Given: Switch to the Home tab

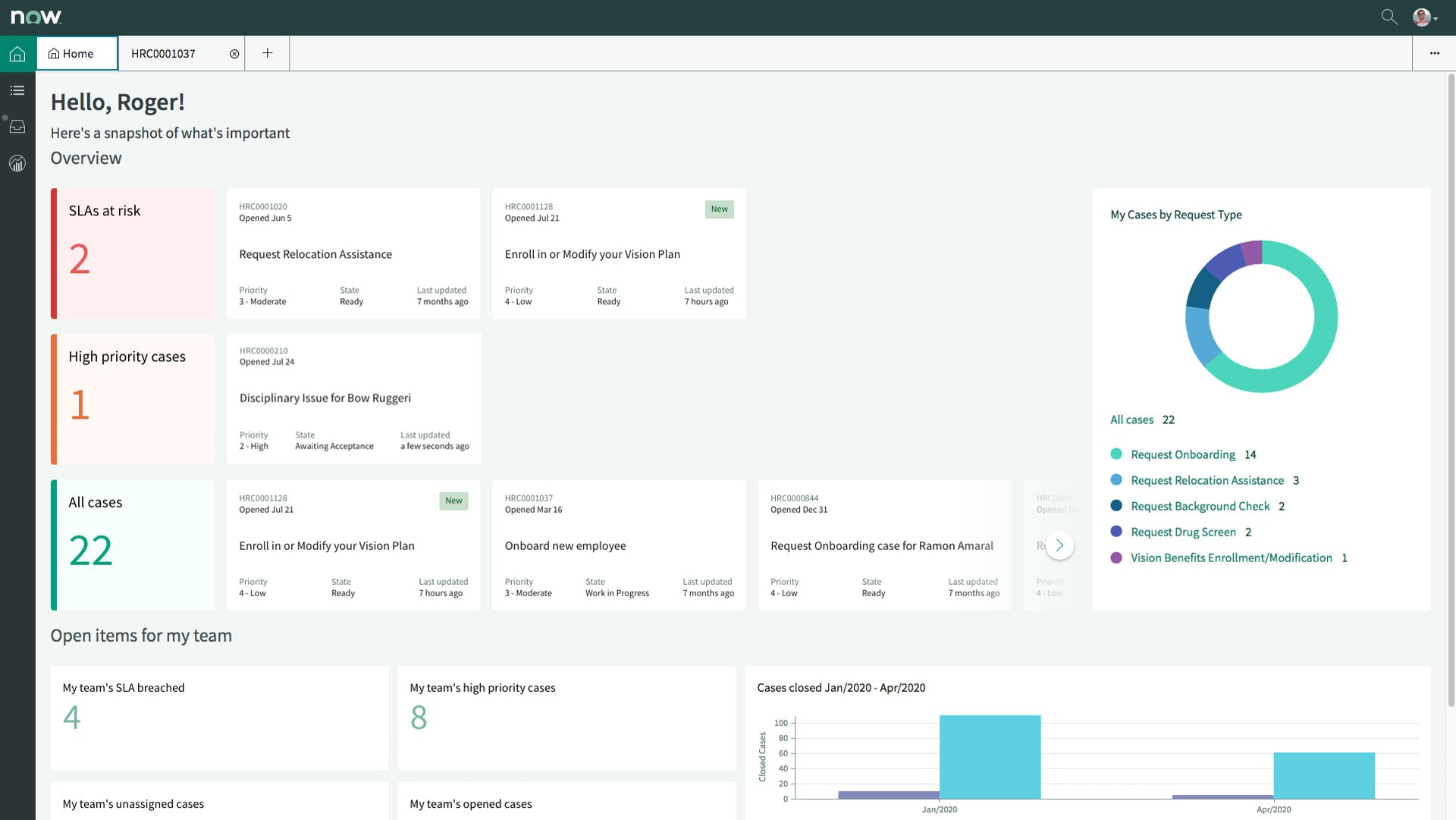Looking at the screenshot, I should (x=74, y=53).
